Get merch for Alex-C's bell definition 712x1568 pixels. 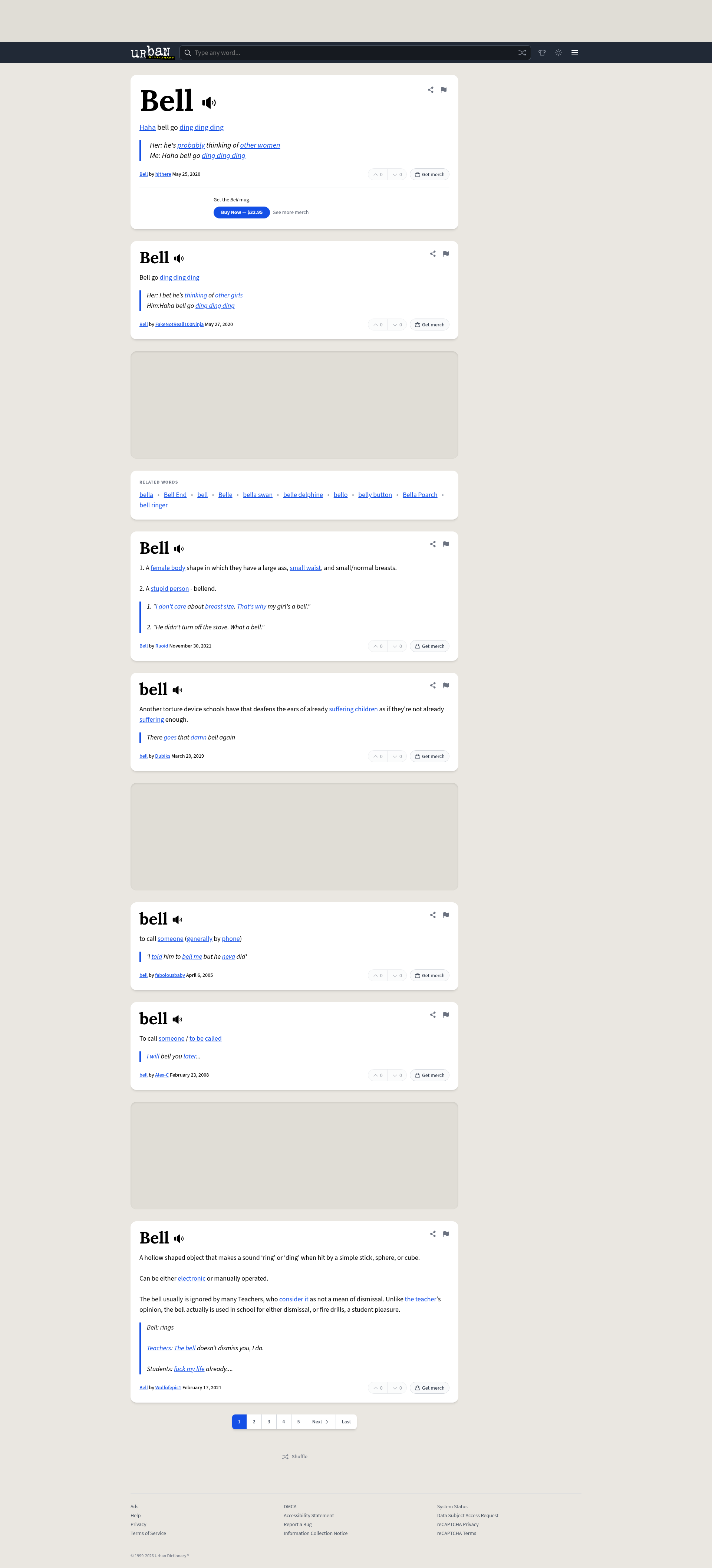429,1075
